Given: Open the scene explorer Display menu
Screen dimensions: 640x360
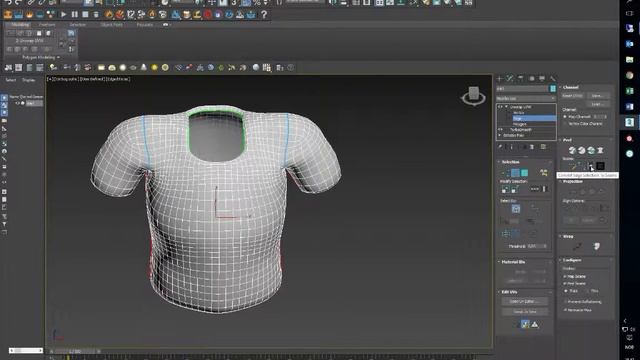Looking at the screenshot, I should click(29, 80).
